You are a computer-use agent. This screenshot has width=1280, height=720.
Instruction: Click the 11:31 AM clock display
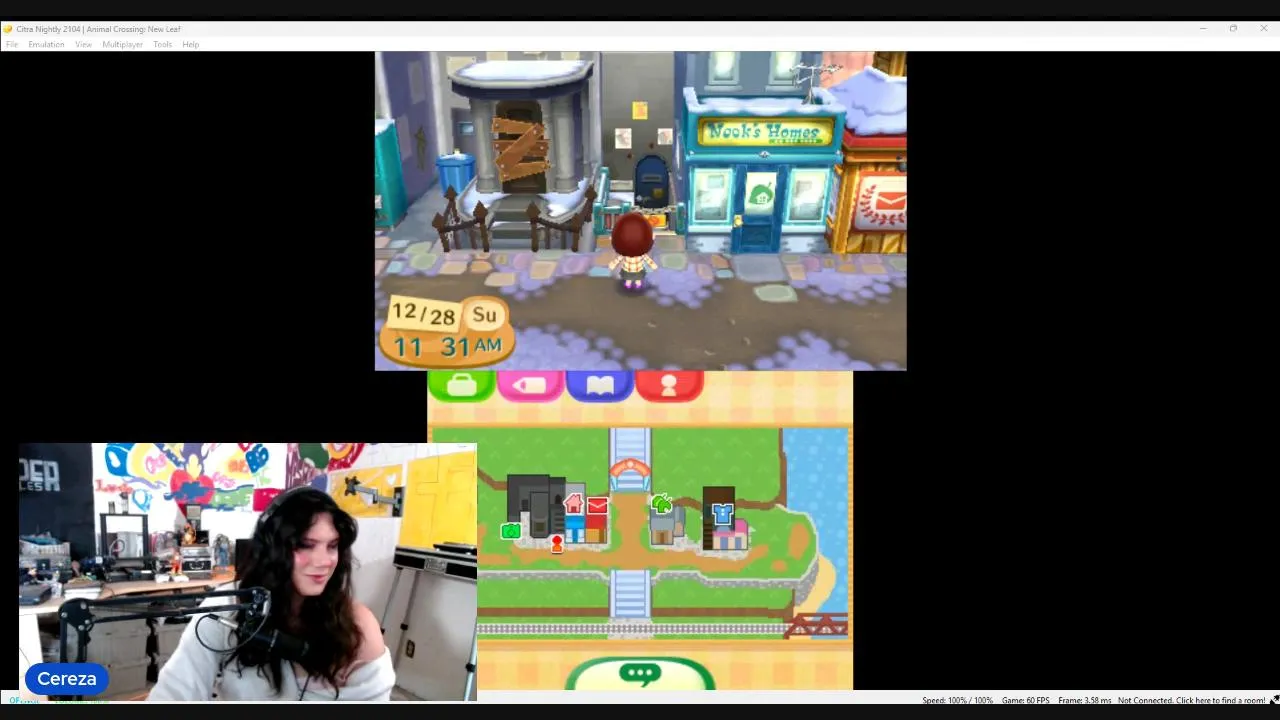click(446, 346)
